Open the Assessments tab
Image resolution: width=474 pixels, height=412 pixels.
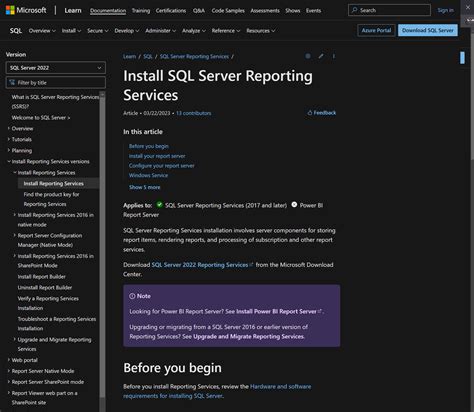pos(265,11)
